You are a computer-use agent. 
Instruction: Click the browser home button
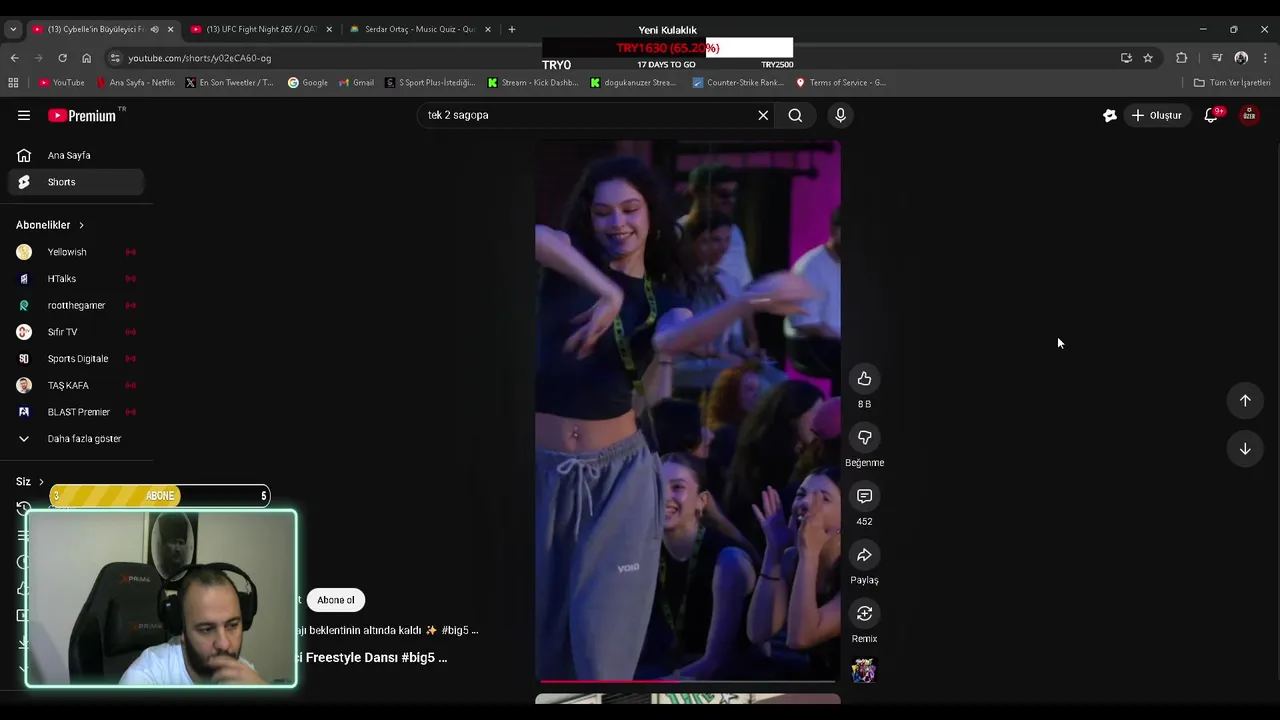tap(86, 58)
